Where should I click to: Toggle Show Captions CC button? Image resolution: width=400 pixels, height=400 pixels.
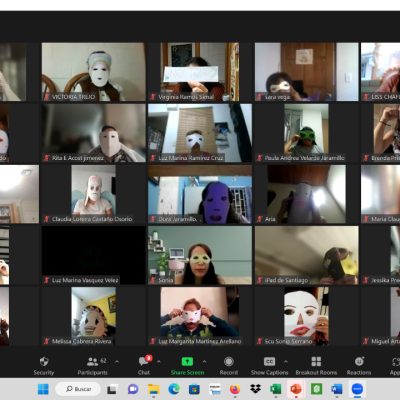[269, 366]
